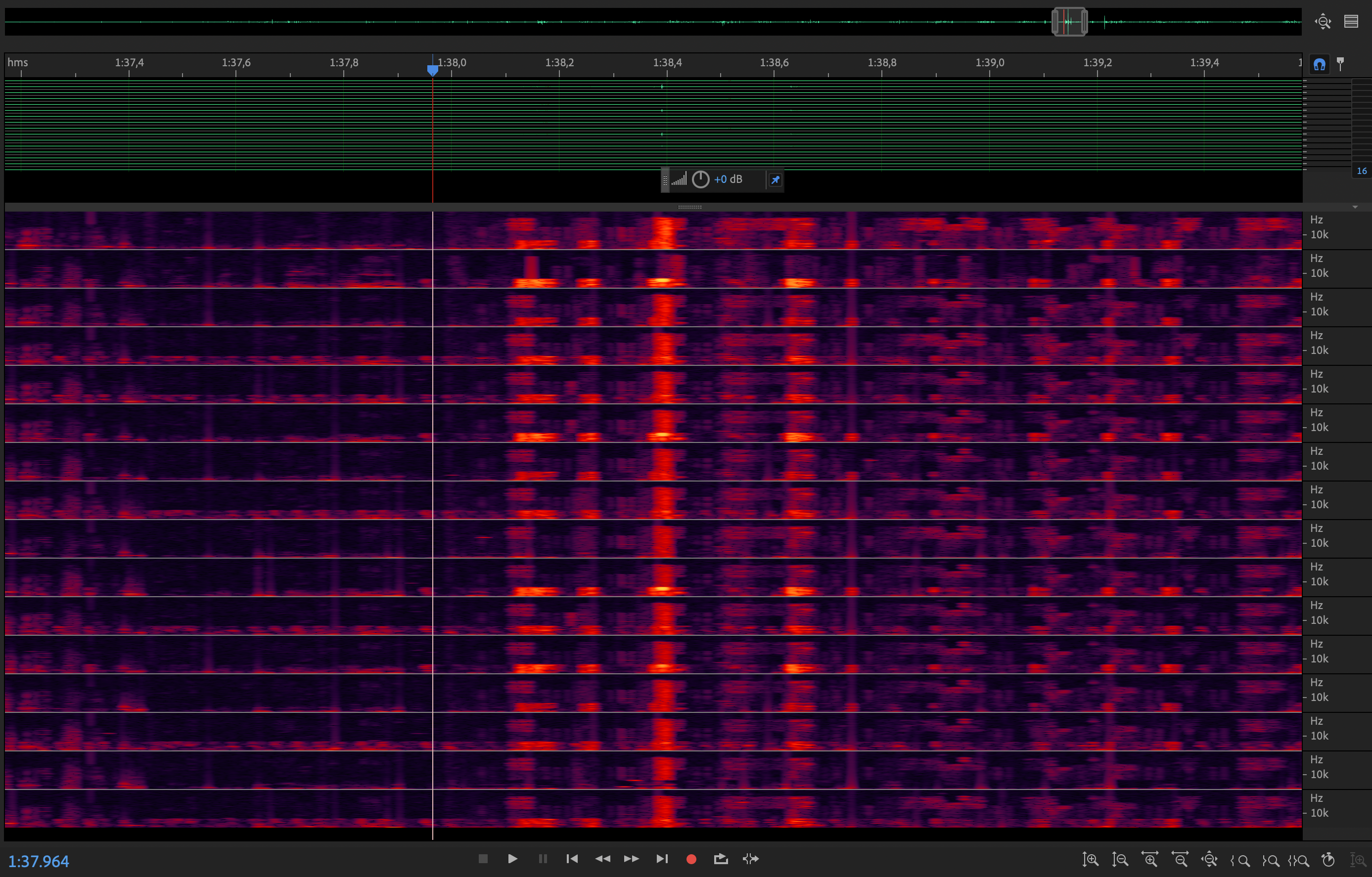Image resolution: width=1372 pixels, height=877 pixels.
Task: Zoom in time horizontally
Action: click(1149, 859)
